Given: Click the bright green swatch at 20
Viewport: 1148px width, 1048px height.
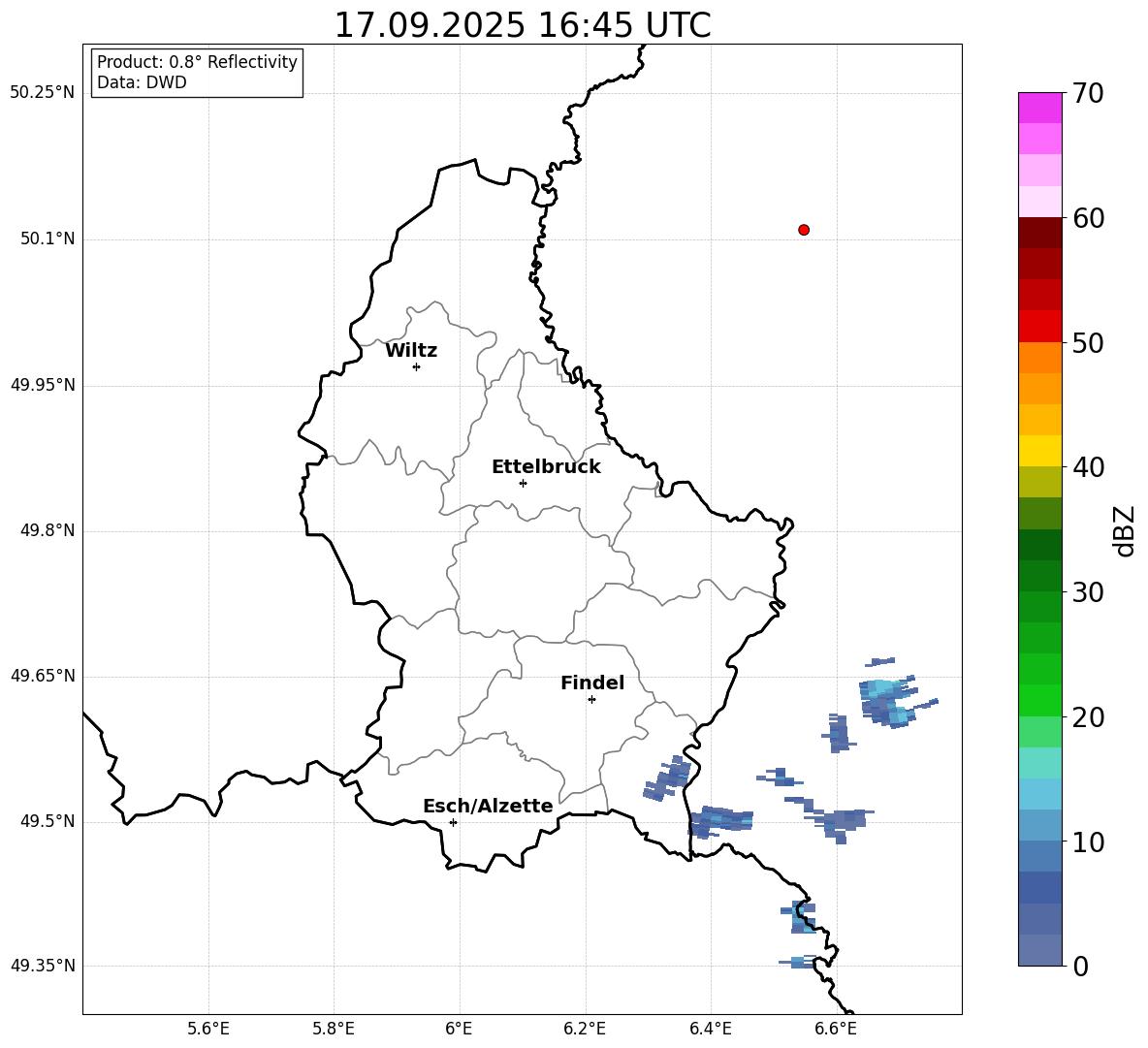Looking at the screenshot, I should tap(1039, 700).
